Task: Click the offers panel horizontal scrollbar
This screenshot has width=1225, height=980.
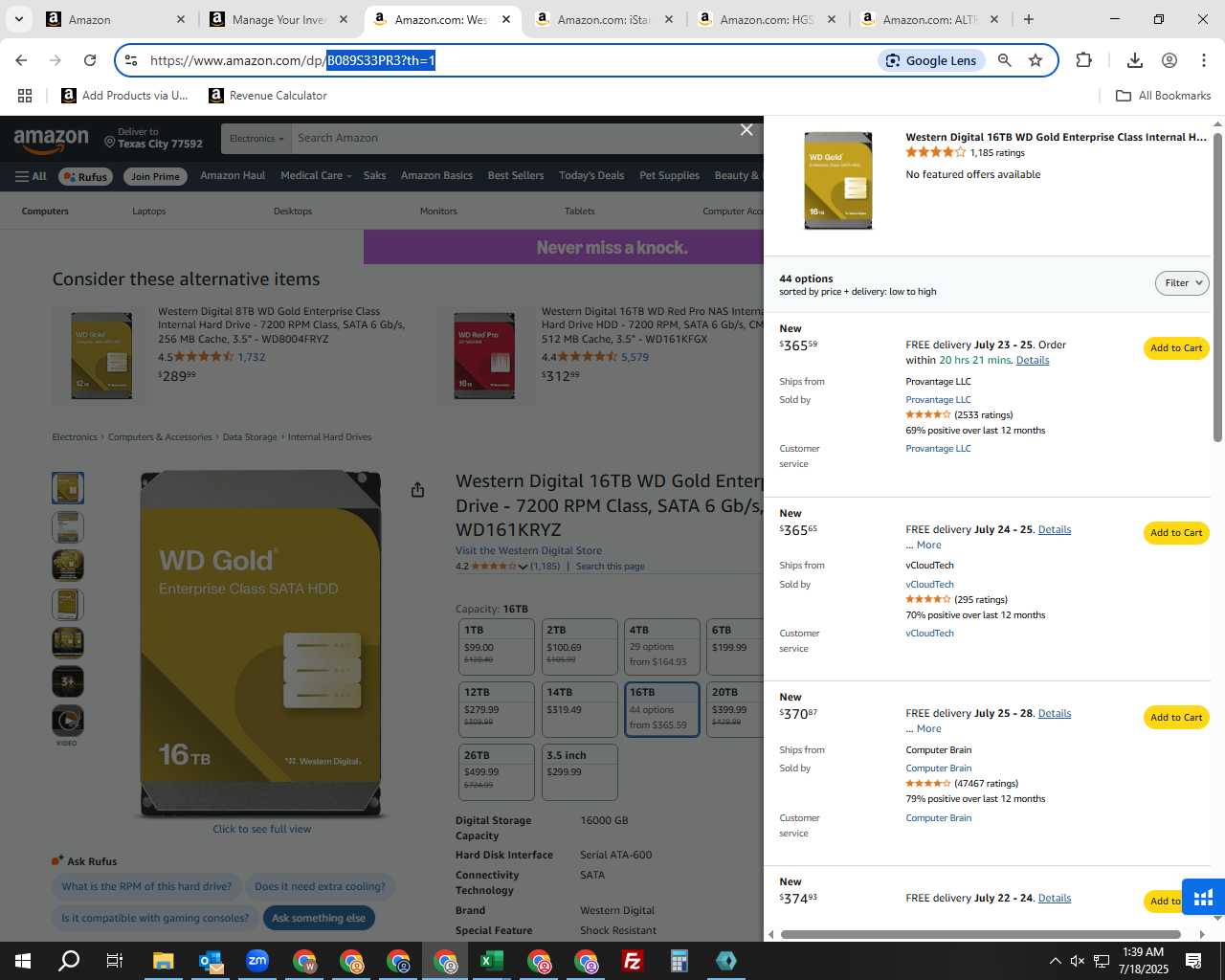Action: tap(981, 934)
